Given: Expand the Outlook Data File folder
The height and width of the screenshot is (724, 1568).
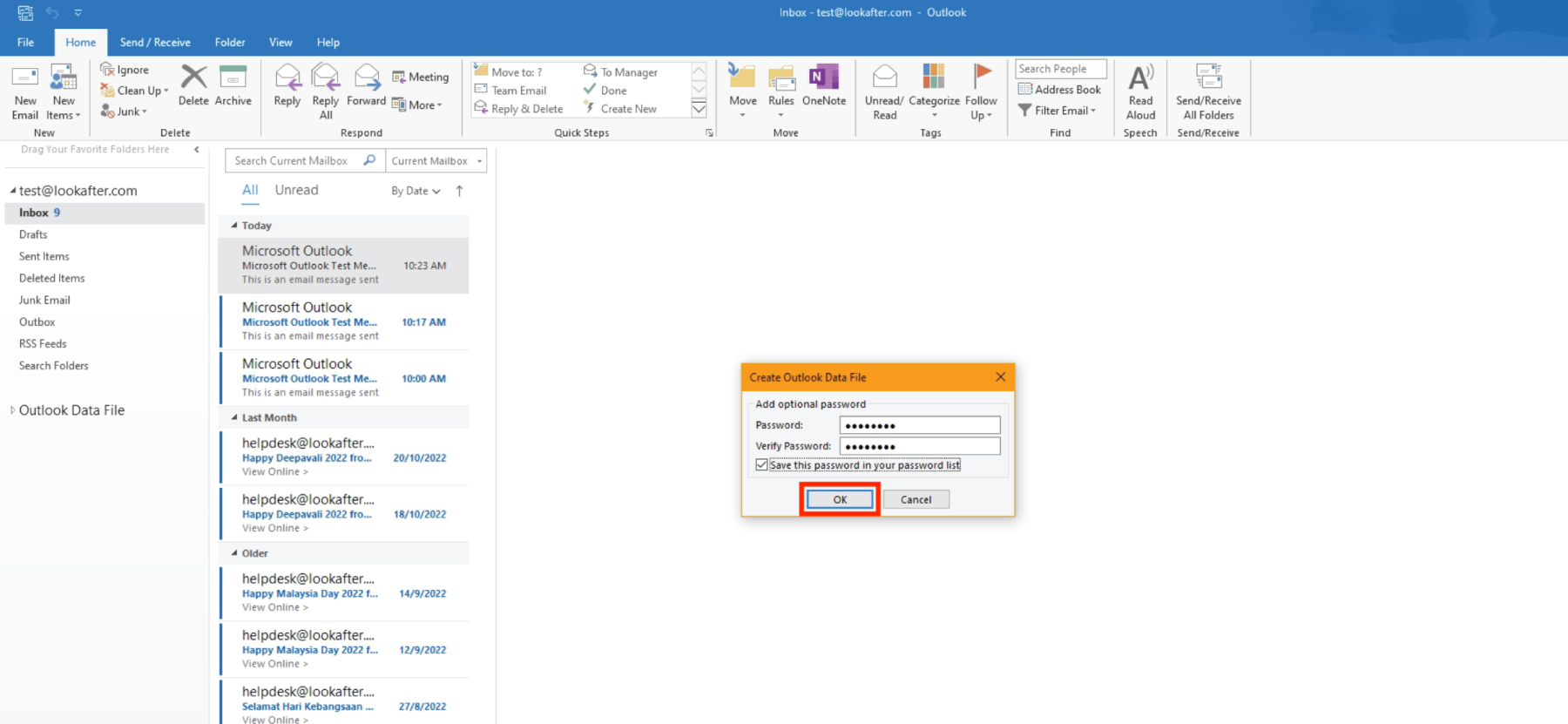Looking at the screenshot, I should pyautogui.click(x=12, y=410).
